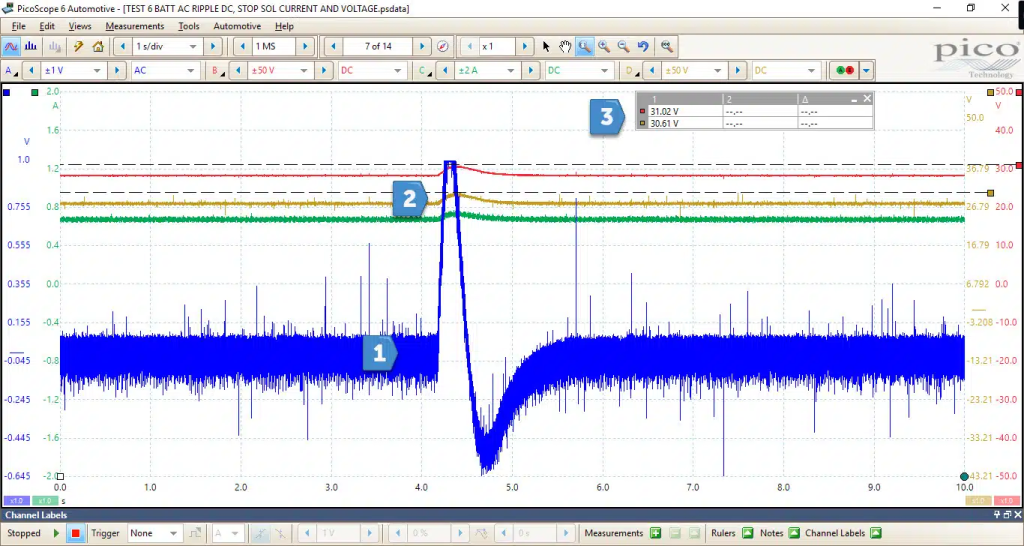Open the Edit menu
The height and width of the screenshot is (546, 1024).
coord(47,26)
